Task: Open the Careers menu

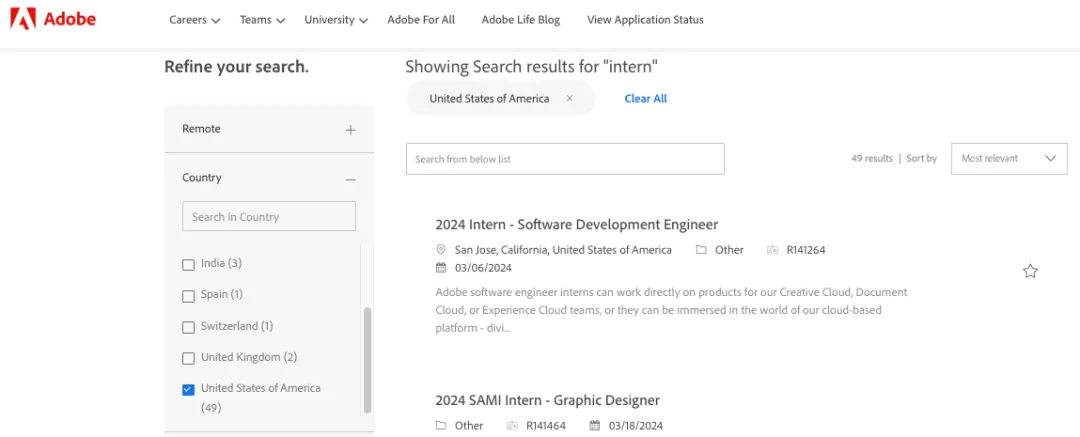Action: (195, 20)
